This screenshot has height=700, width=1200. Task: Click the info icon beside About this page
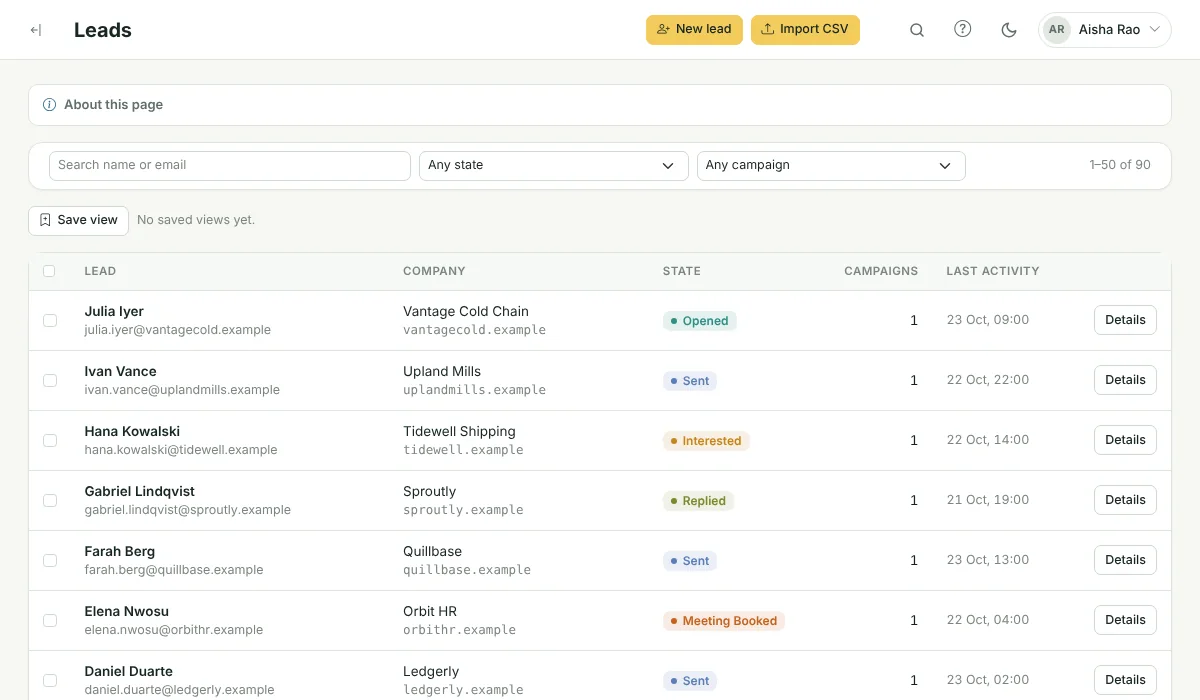click(x=49, y=105)
